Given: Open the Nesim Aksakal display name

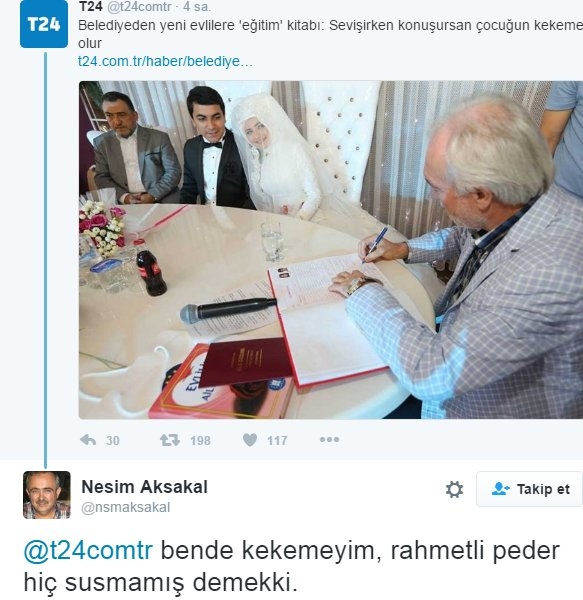Looking at the screenshot, I should coord(145,487).
